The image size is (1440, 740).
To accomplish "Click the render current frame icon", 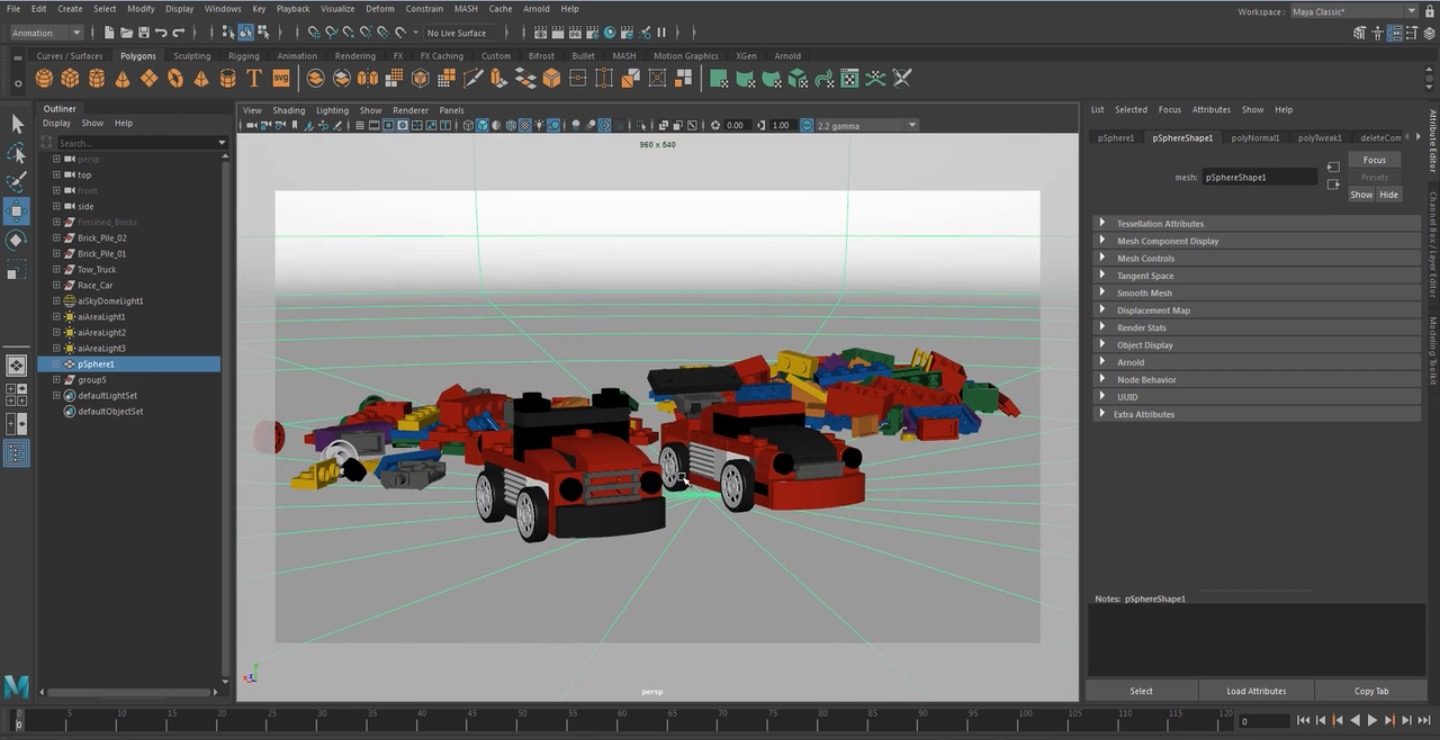I will click(x=557, y=33).
